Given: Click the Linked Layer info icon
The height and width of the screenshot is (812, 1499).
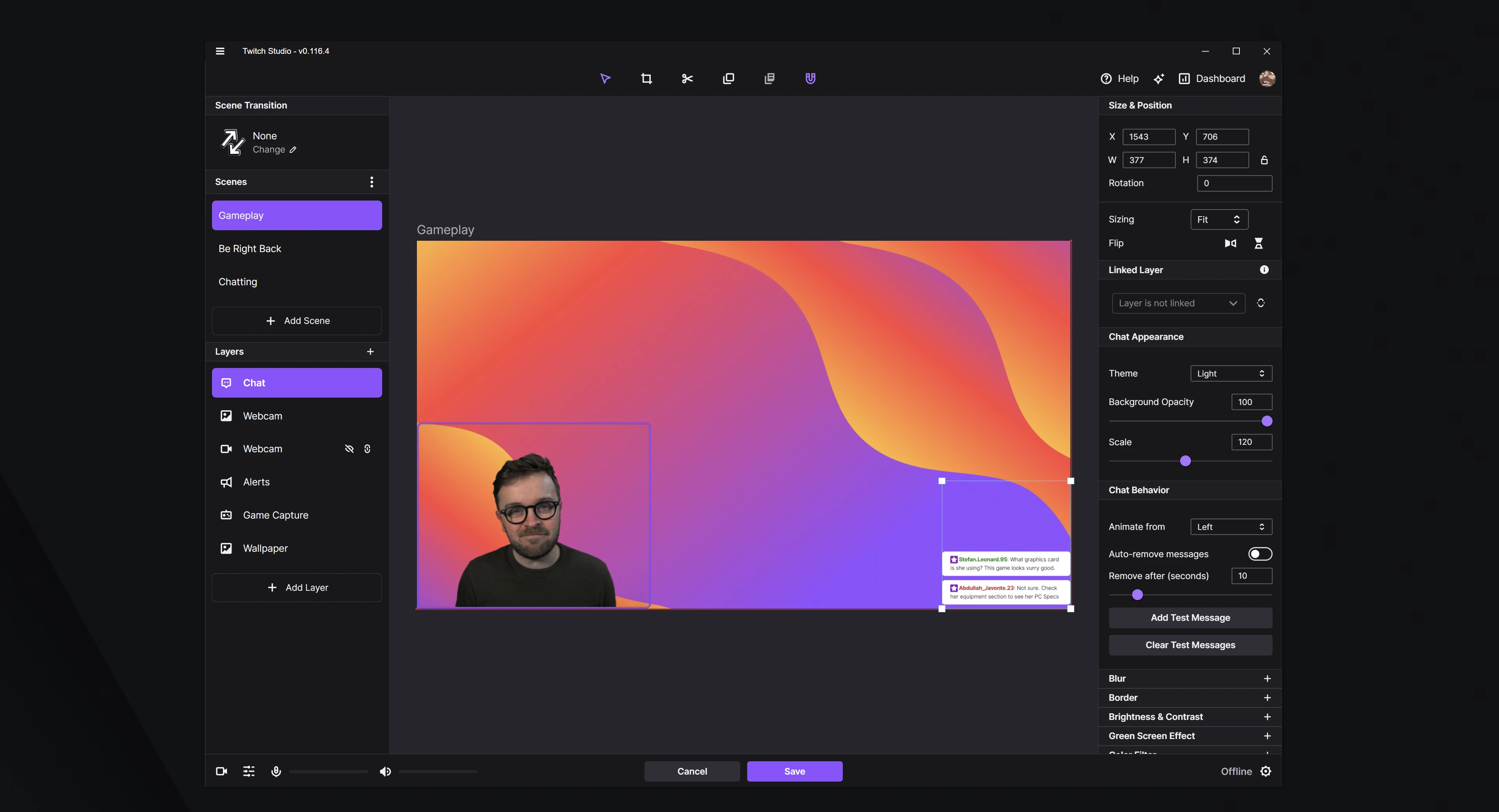Looking at the screenshot, I should (x=1264, y=270).
